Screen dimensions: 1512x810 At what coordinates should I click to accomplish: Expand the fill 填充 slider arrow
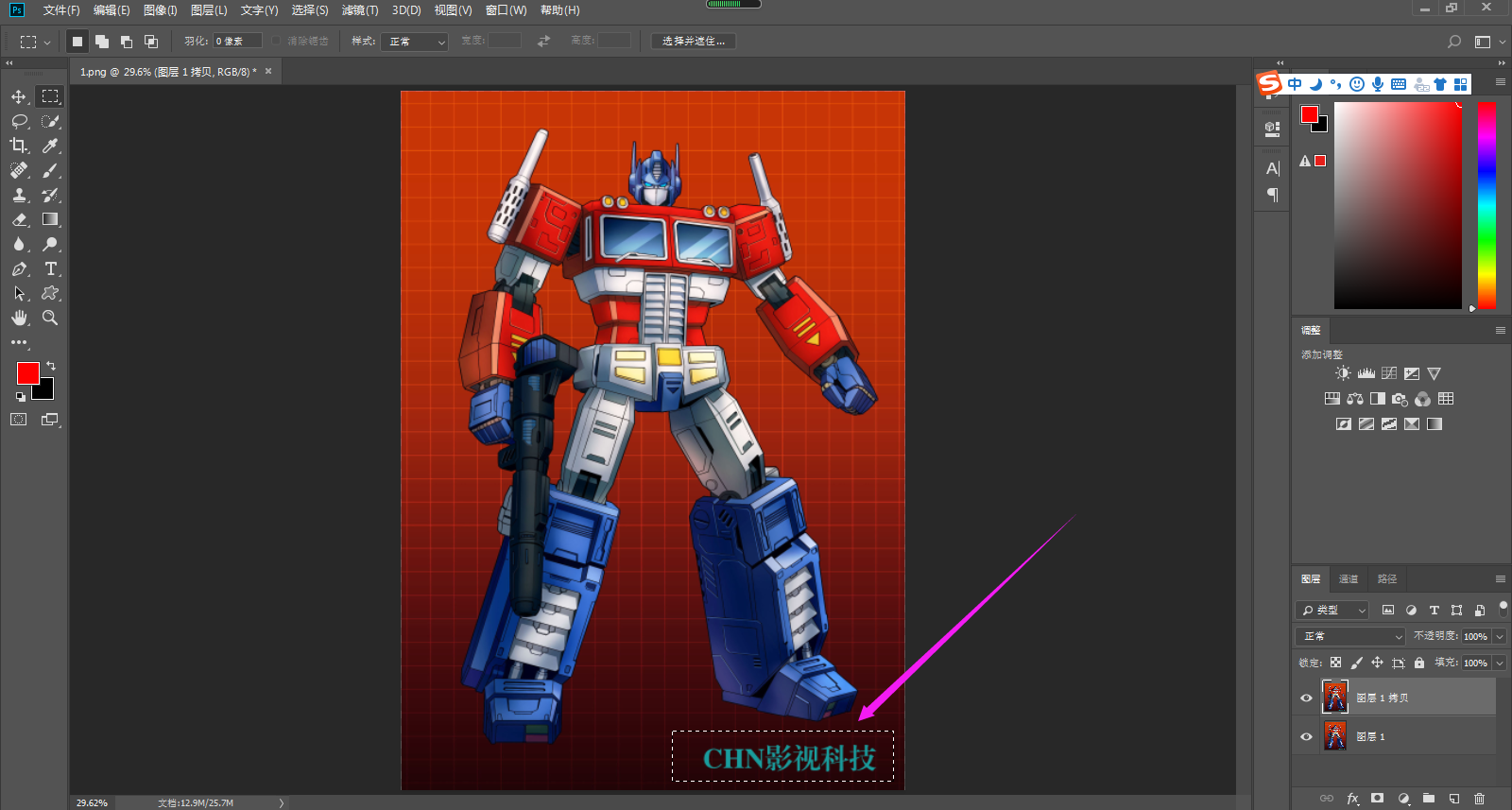click(1500, 663)
